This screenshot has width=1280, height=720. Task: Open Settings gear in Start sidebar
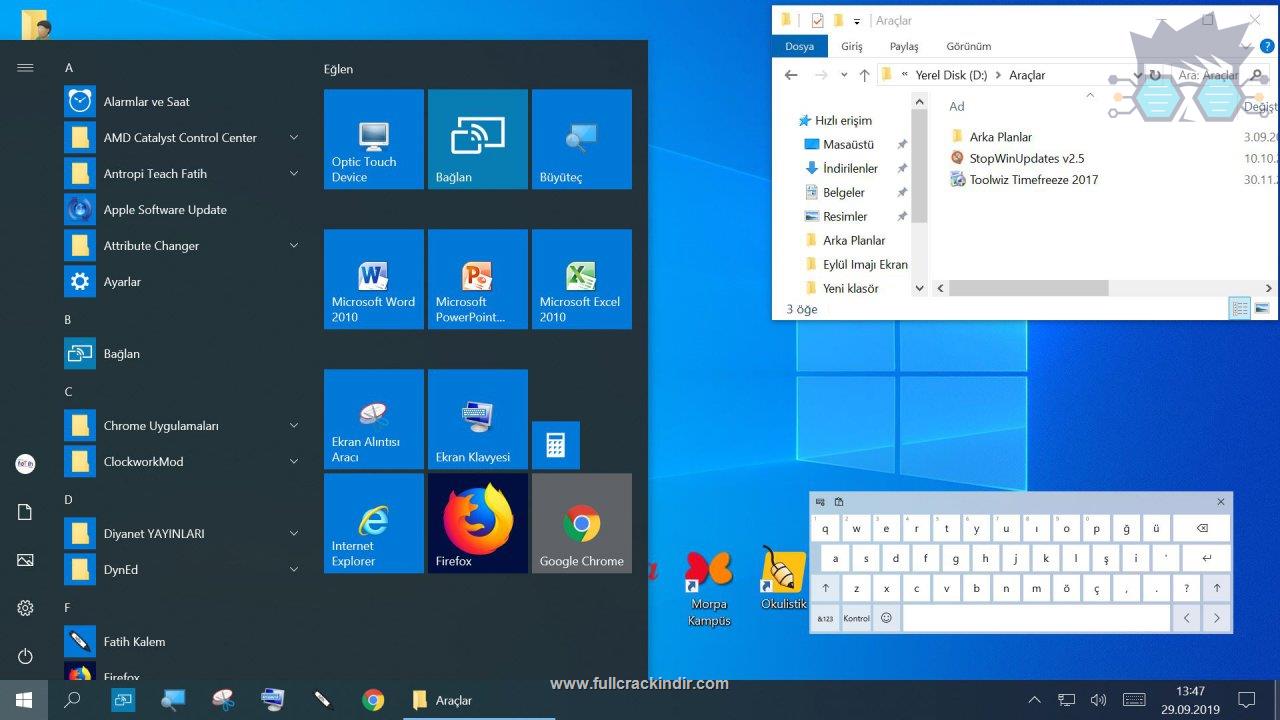click(x=25, y=608)
